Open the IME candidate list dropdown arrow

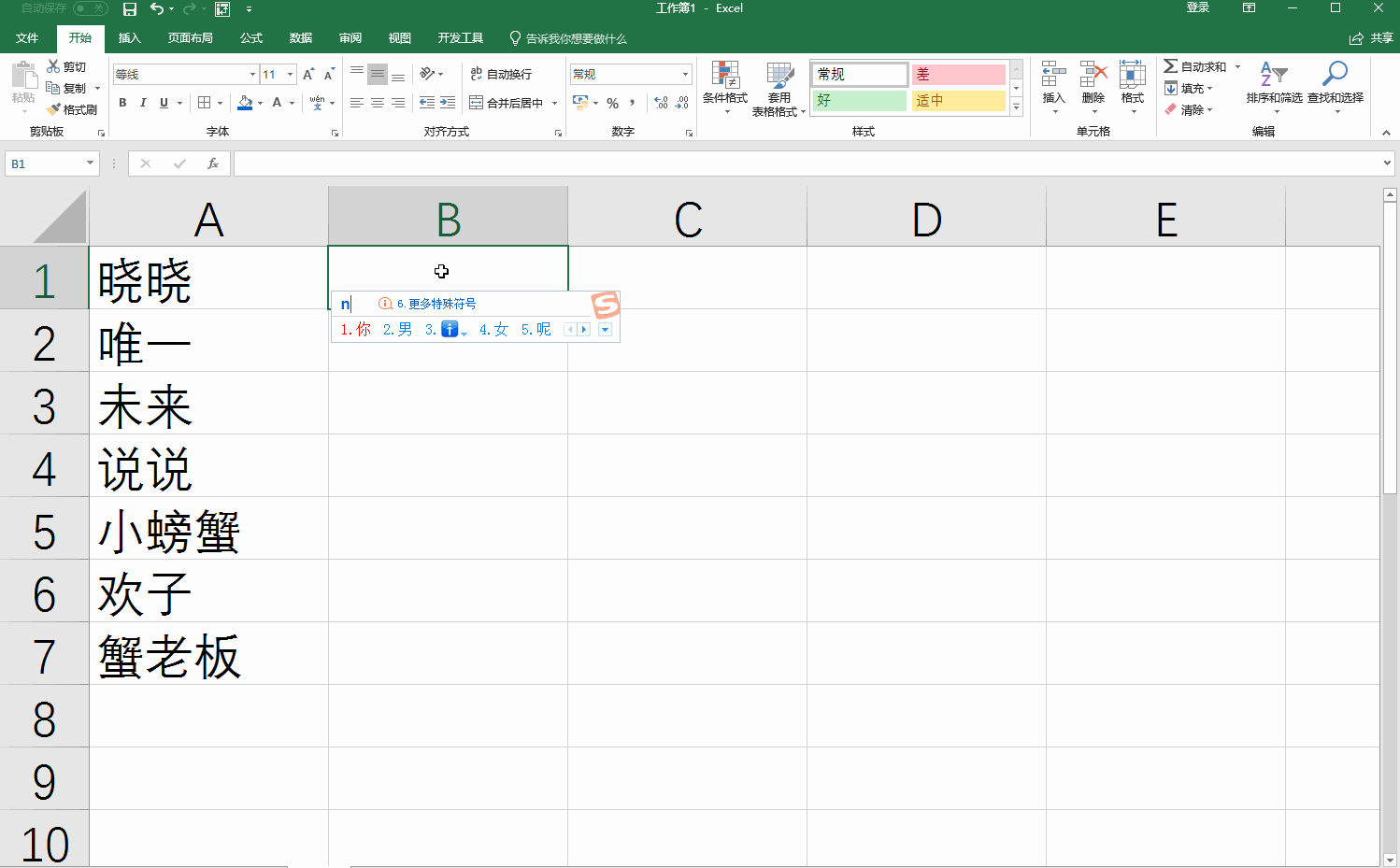click(x=605, y=330)
